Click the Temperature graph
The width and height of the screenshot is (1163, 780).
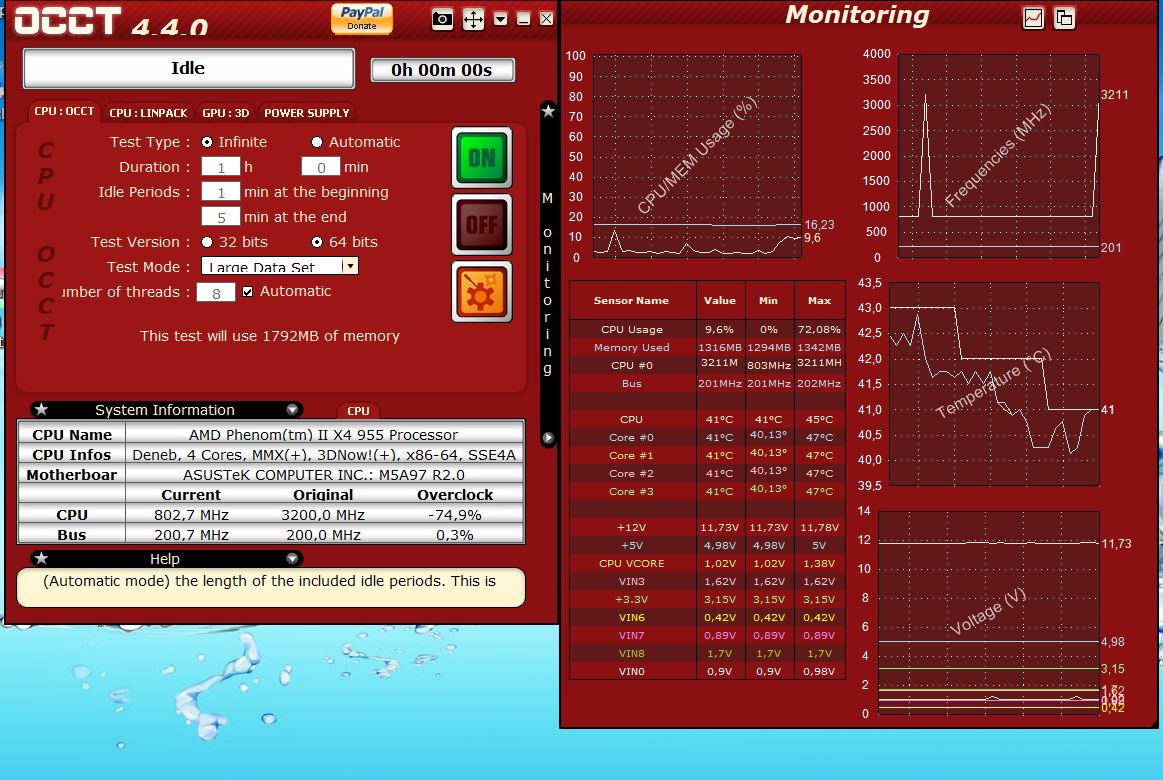click(x=994, y=384)
